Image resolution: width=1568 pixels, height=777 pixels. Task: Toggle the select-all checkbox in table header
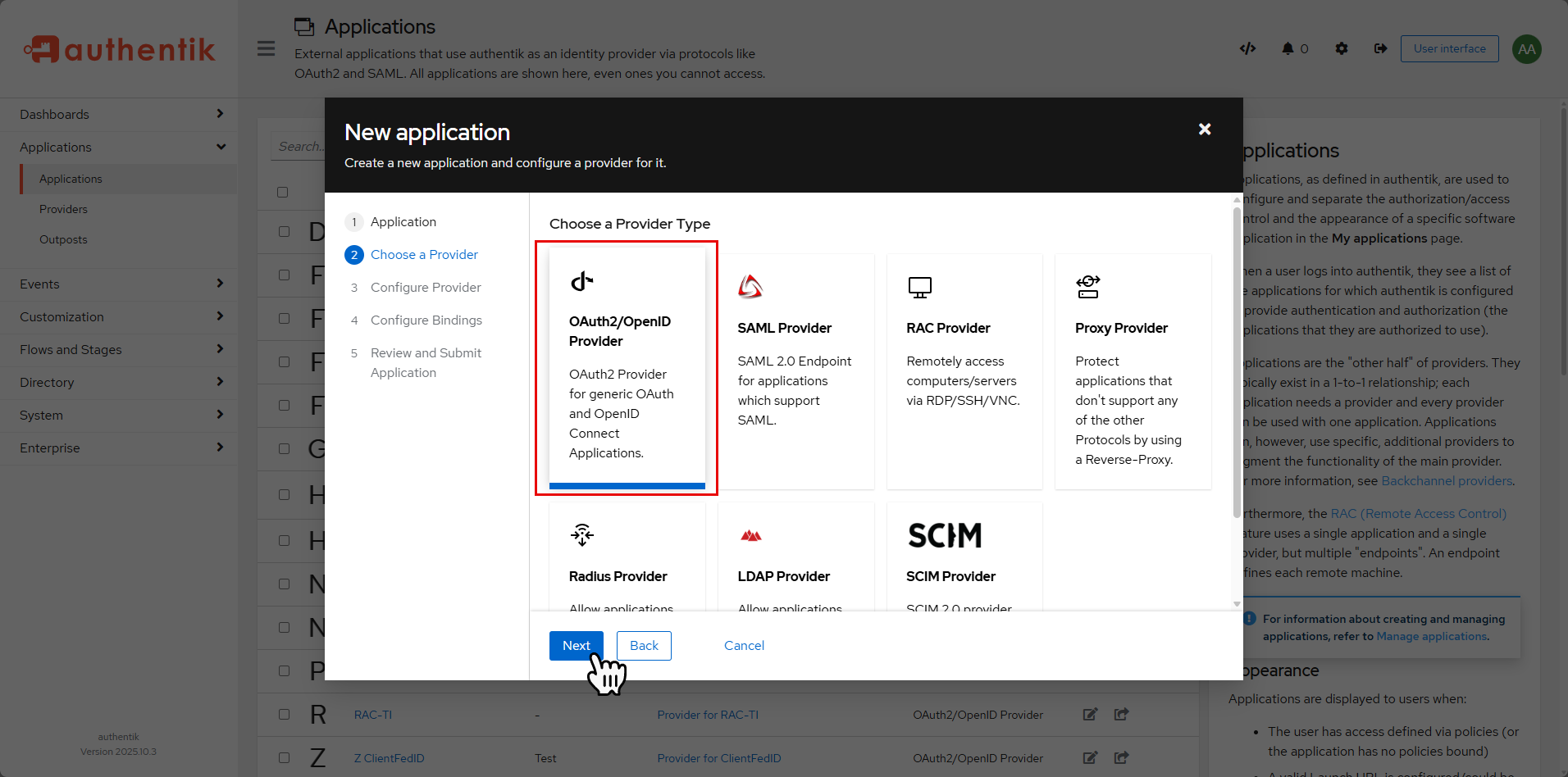283,193
